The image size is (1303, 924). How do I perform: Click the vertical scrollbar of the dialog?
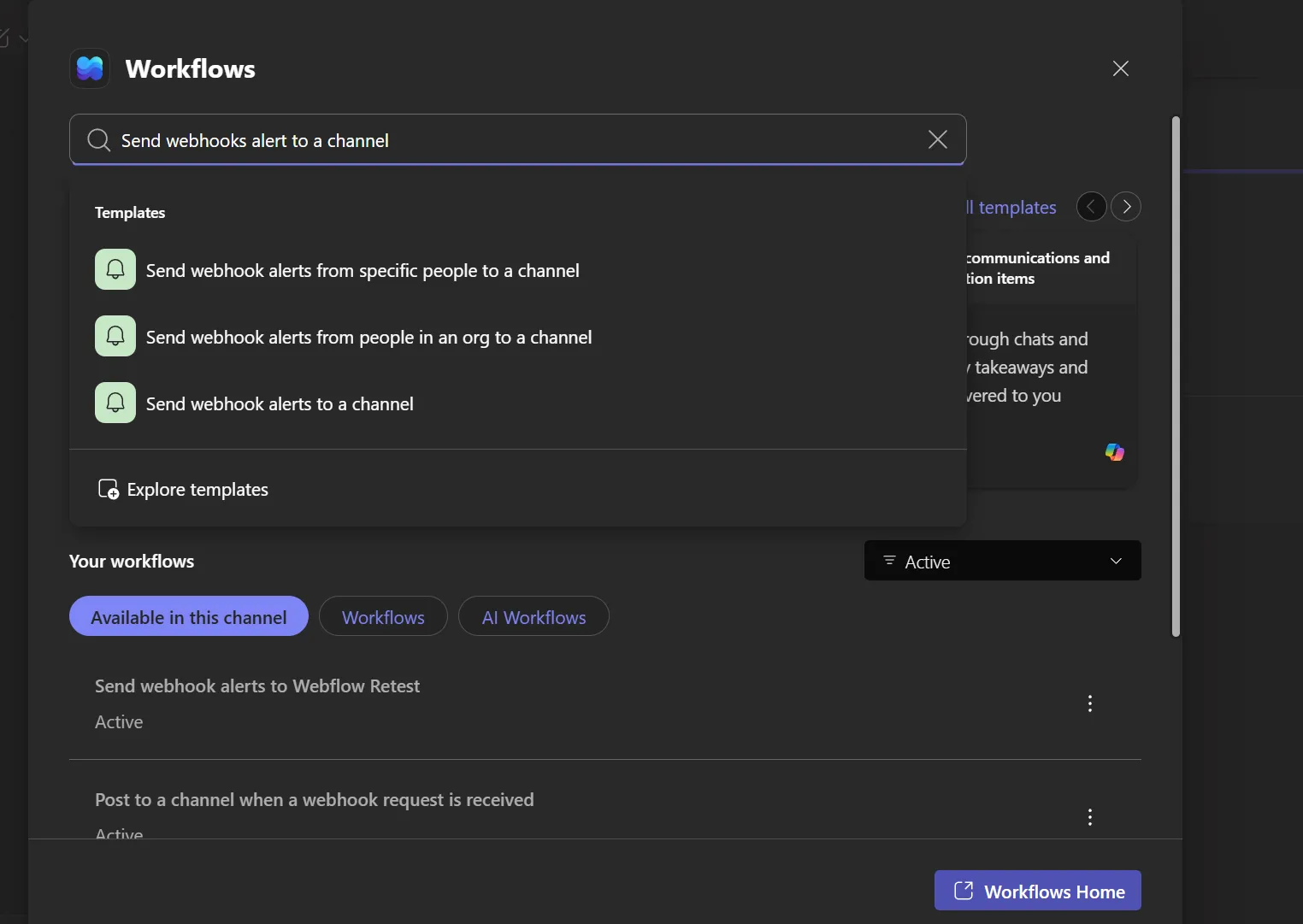1176,377
